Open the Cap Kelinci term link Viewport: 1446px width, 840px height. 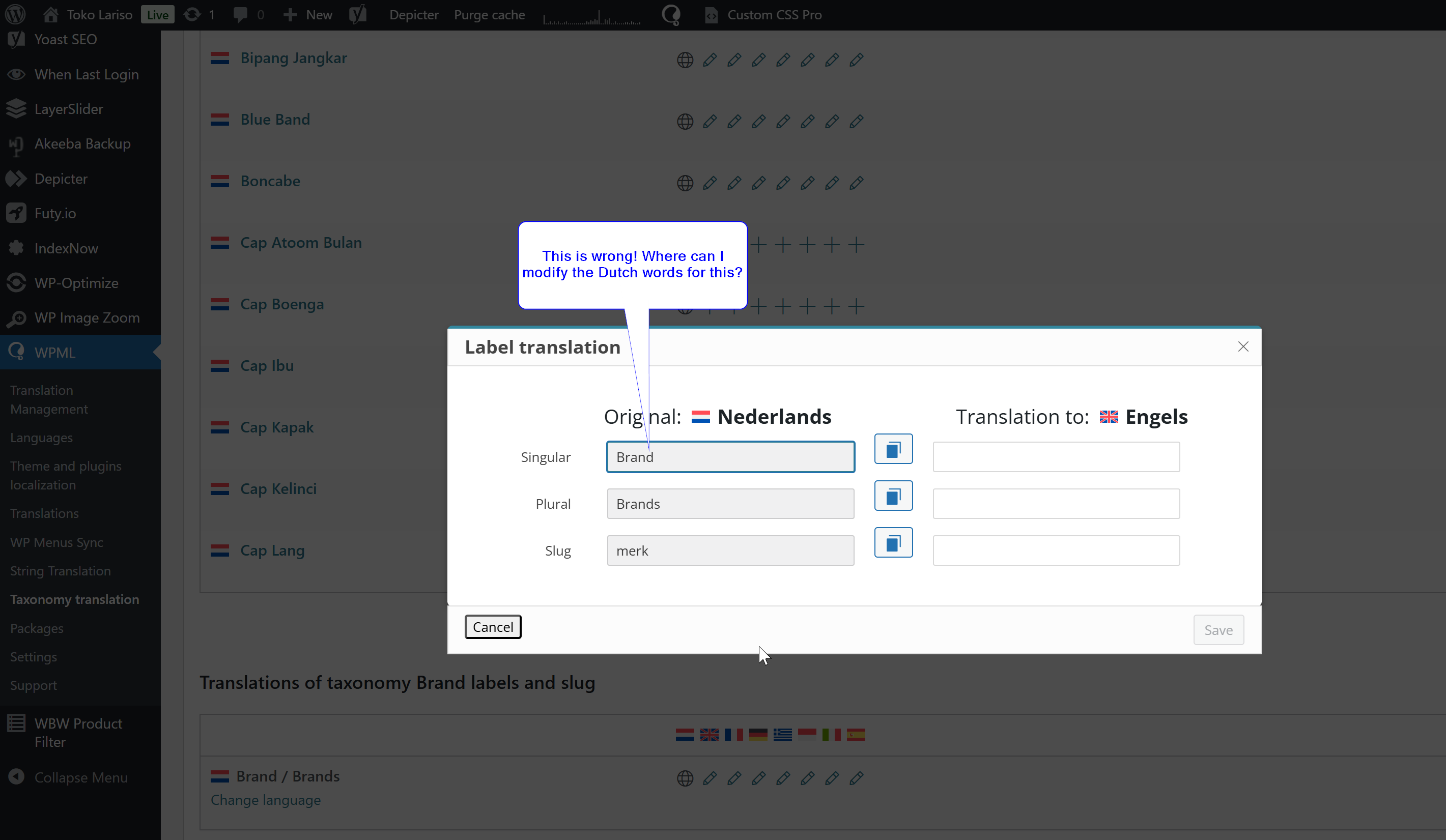point(278,489)
